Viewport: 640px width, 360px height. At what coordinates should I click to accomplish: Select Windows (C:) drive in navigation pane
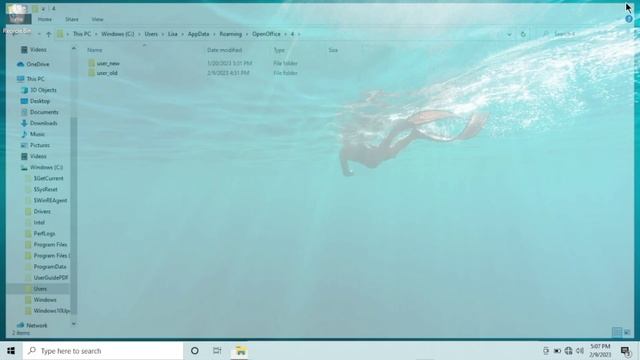tap(46, 167)
